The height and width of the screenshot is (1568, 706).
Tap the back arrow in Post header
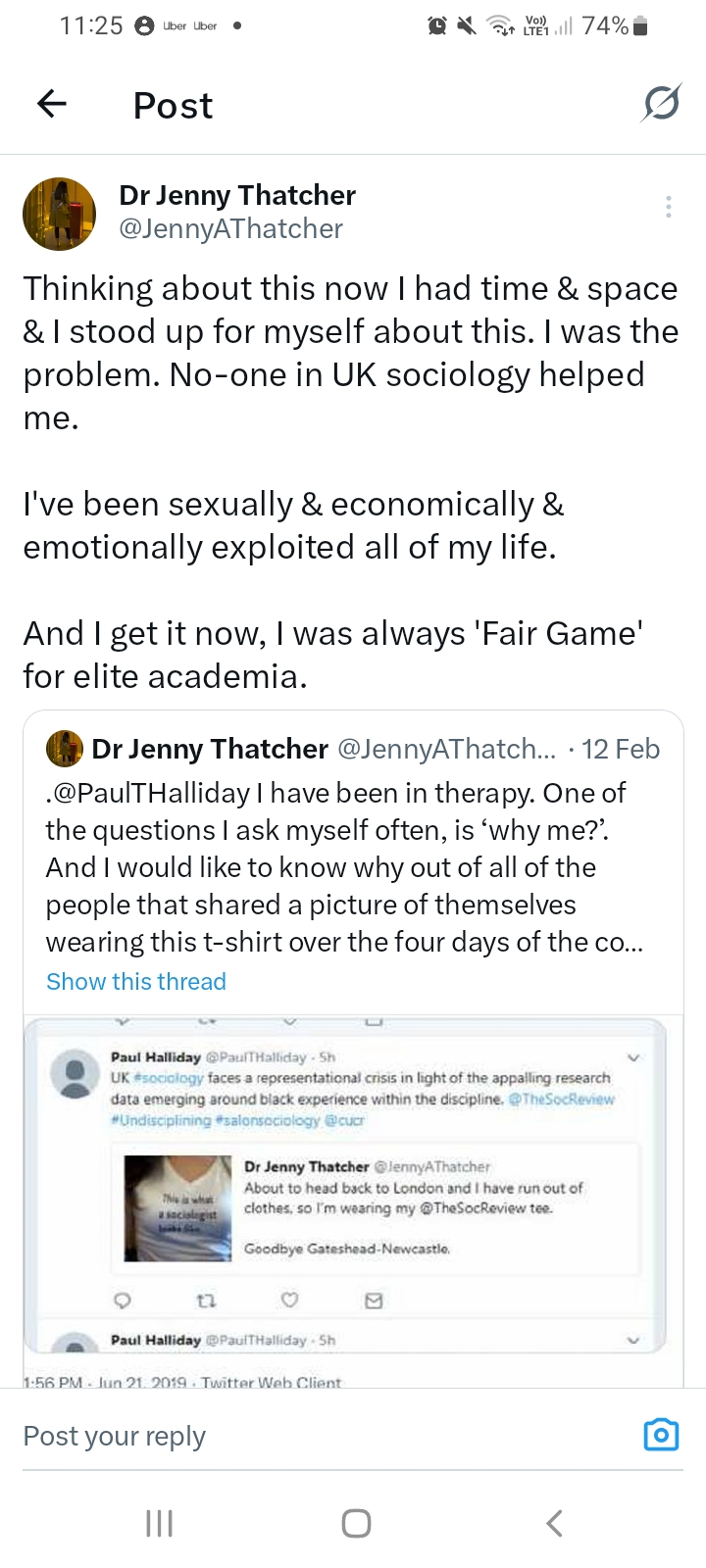52,104
